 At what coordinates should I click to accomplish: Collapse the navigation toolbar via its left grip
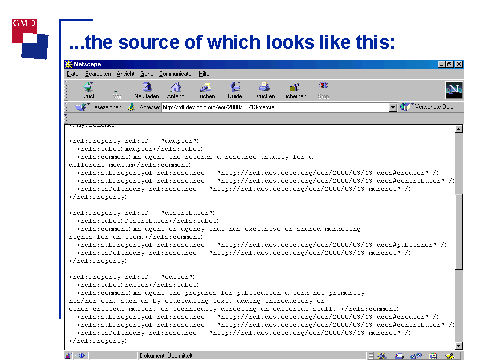66,90
